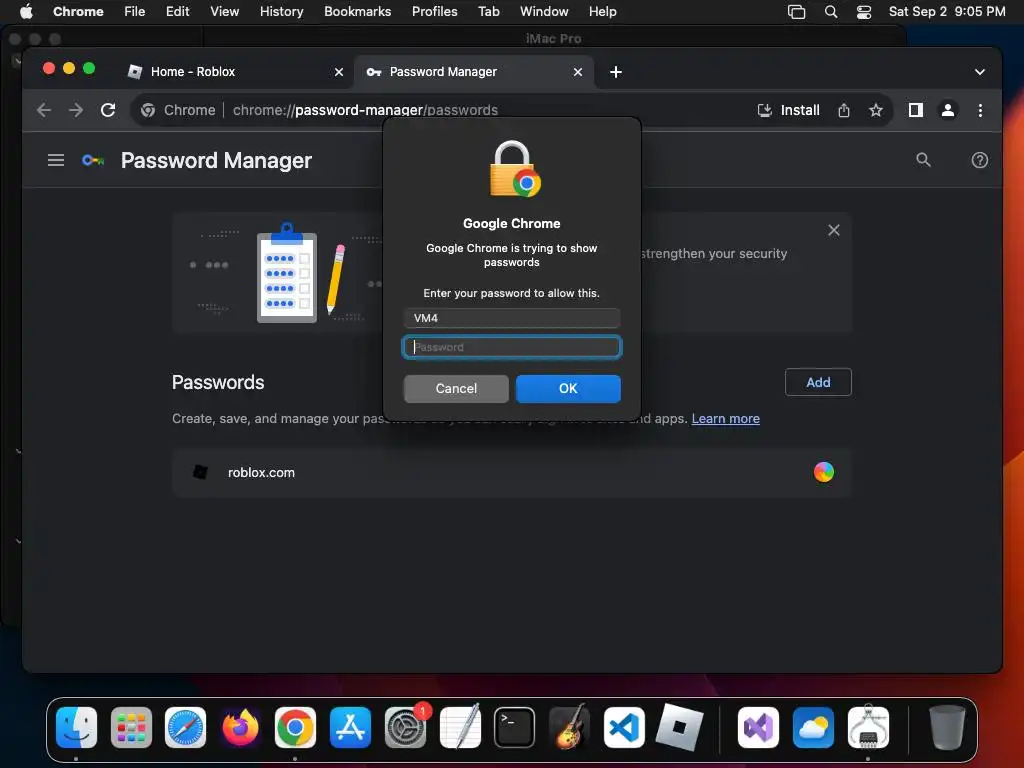
Task: Open a new tab with plus button
Action: coord(615,72)
